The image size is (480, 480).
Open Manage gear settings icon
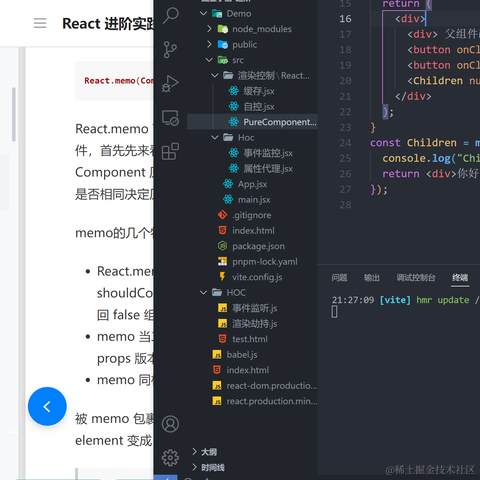(x=171, y=458)
